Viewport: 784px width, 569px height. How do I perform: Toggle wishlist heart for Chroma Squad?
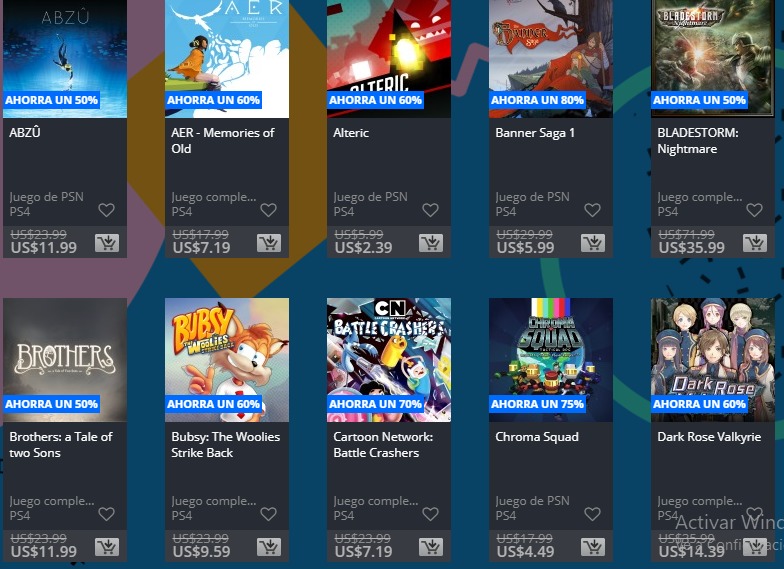(x=592, y=514)
